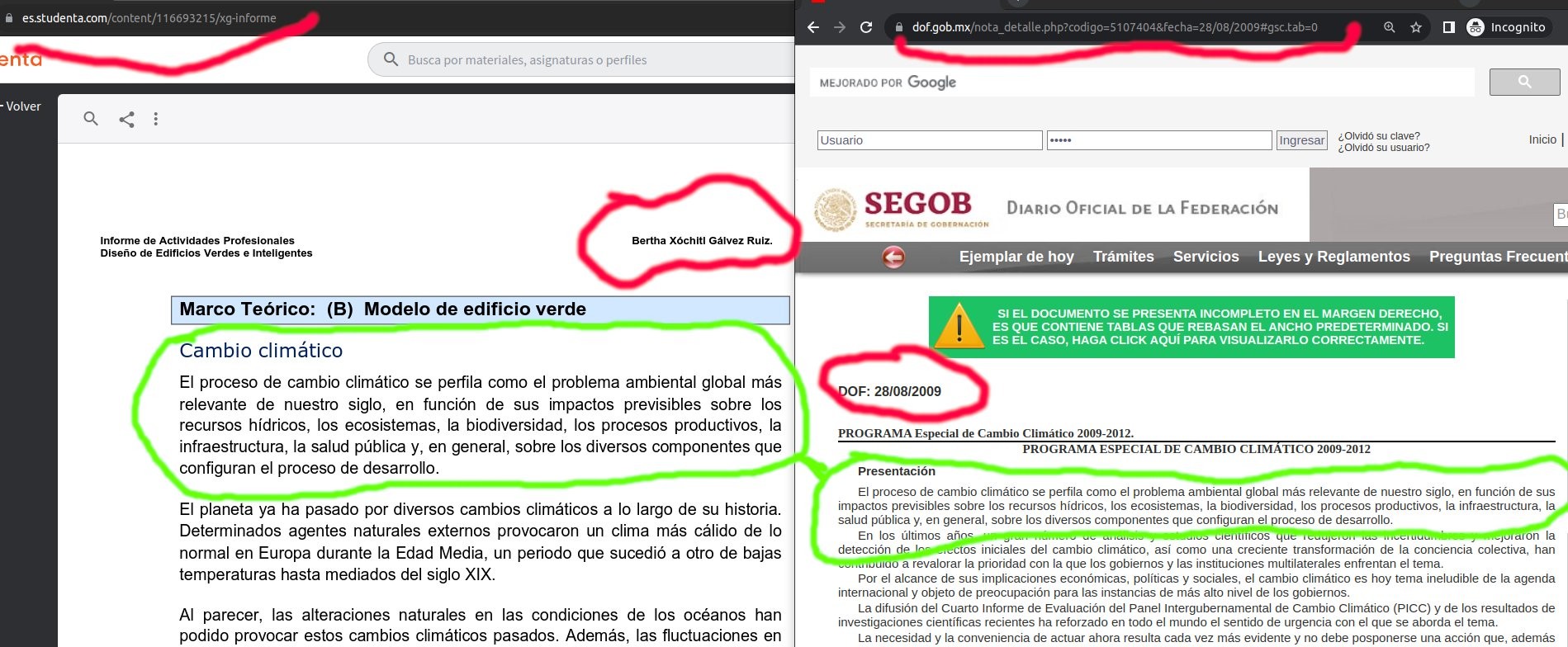Image resolution: width=1568 pixels, height=647 pixels.
Task: Click the es.studenta.com address URL
Action: 149,17
